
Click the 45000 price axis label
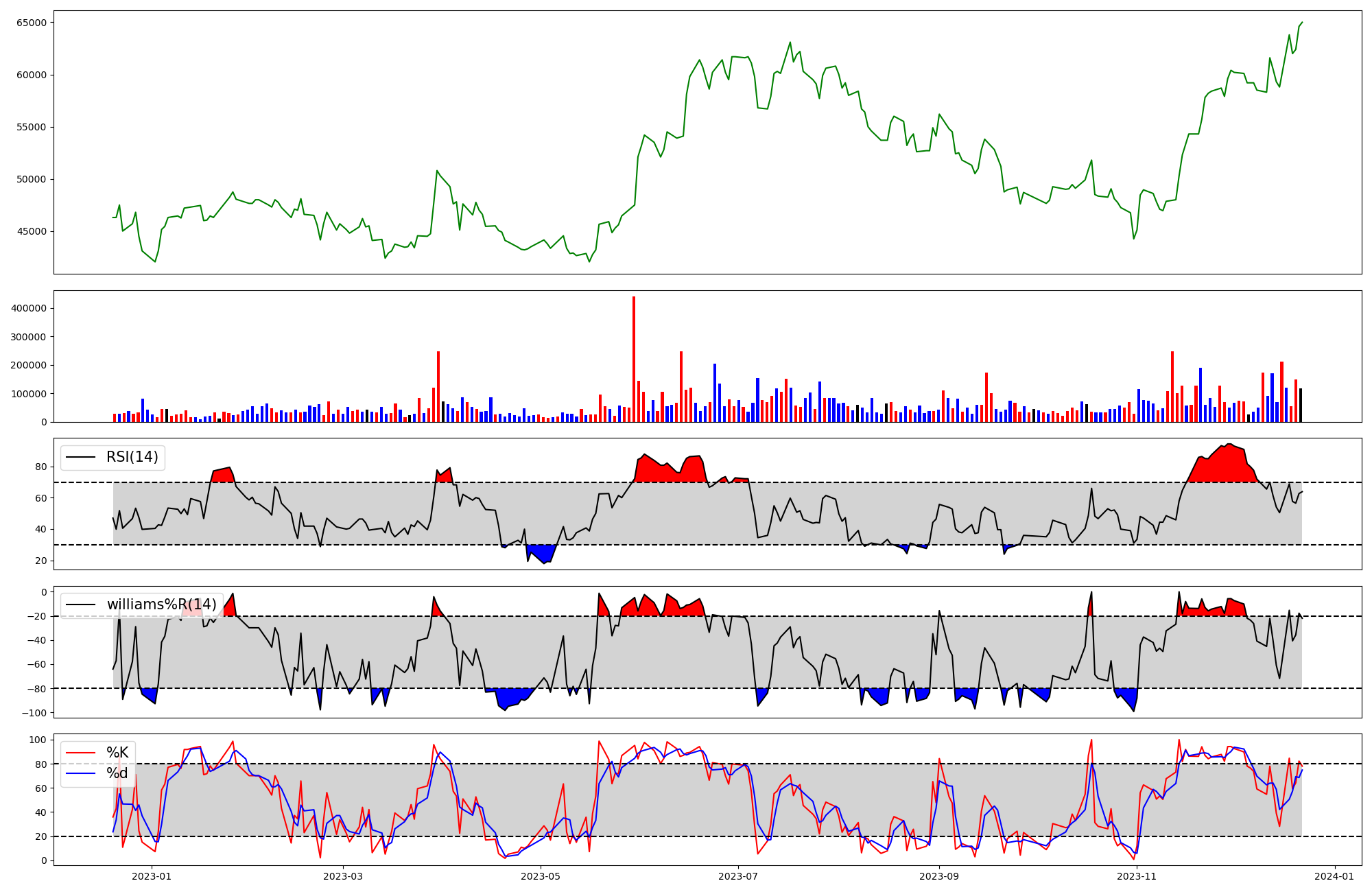tap(32, 231)
